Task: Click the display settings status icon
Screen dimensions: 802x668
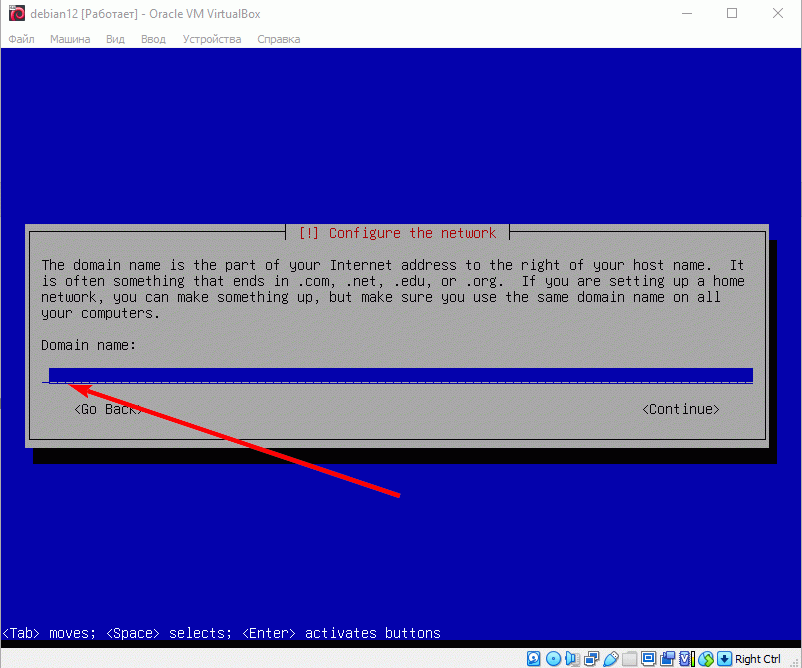Action: point(649,659)
